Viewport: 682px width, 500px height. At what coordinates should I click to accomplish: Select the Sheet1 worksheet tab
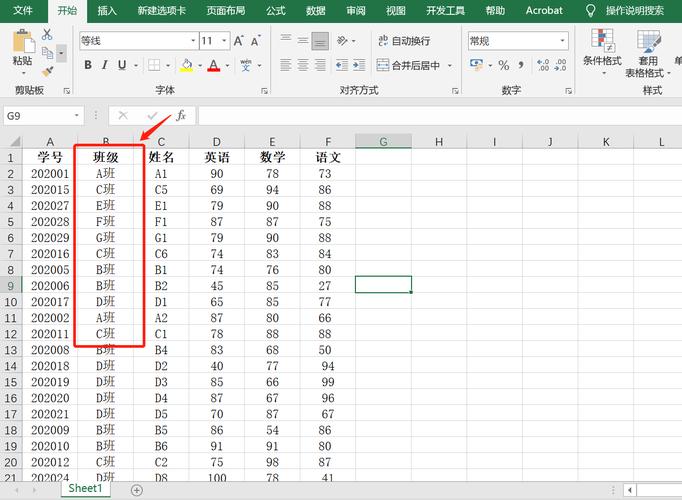[x=84, y=489]
